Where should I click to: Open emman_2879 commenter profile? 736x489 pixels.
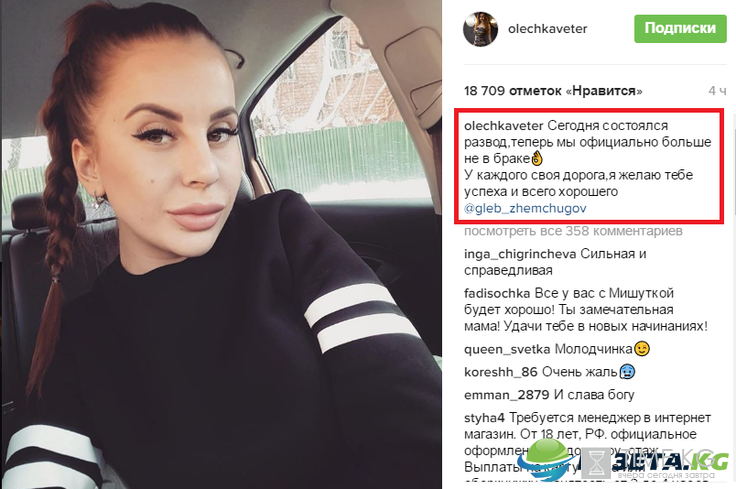click(506, 395)
